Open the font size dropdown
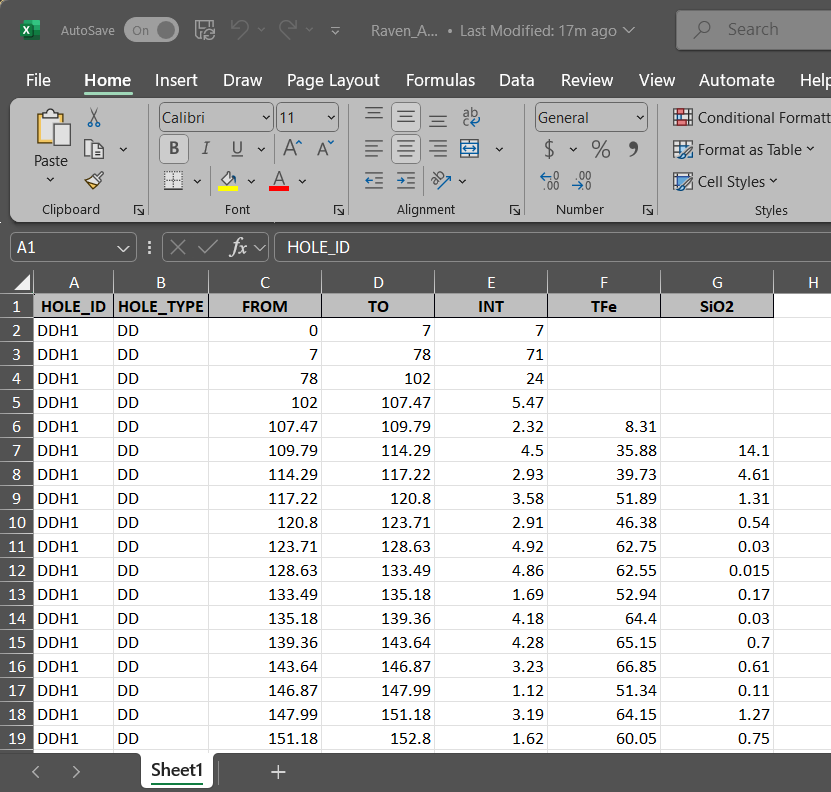The width and height of the screenshot is (831, 792). point(329,117)
